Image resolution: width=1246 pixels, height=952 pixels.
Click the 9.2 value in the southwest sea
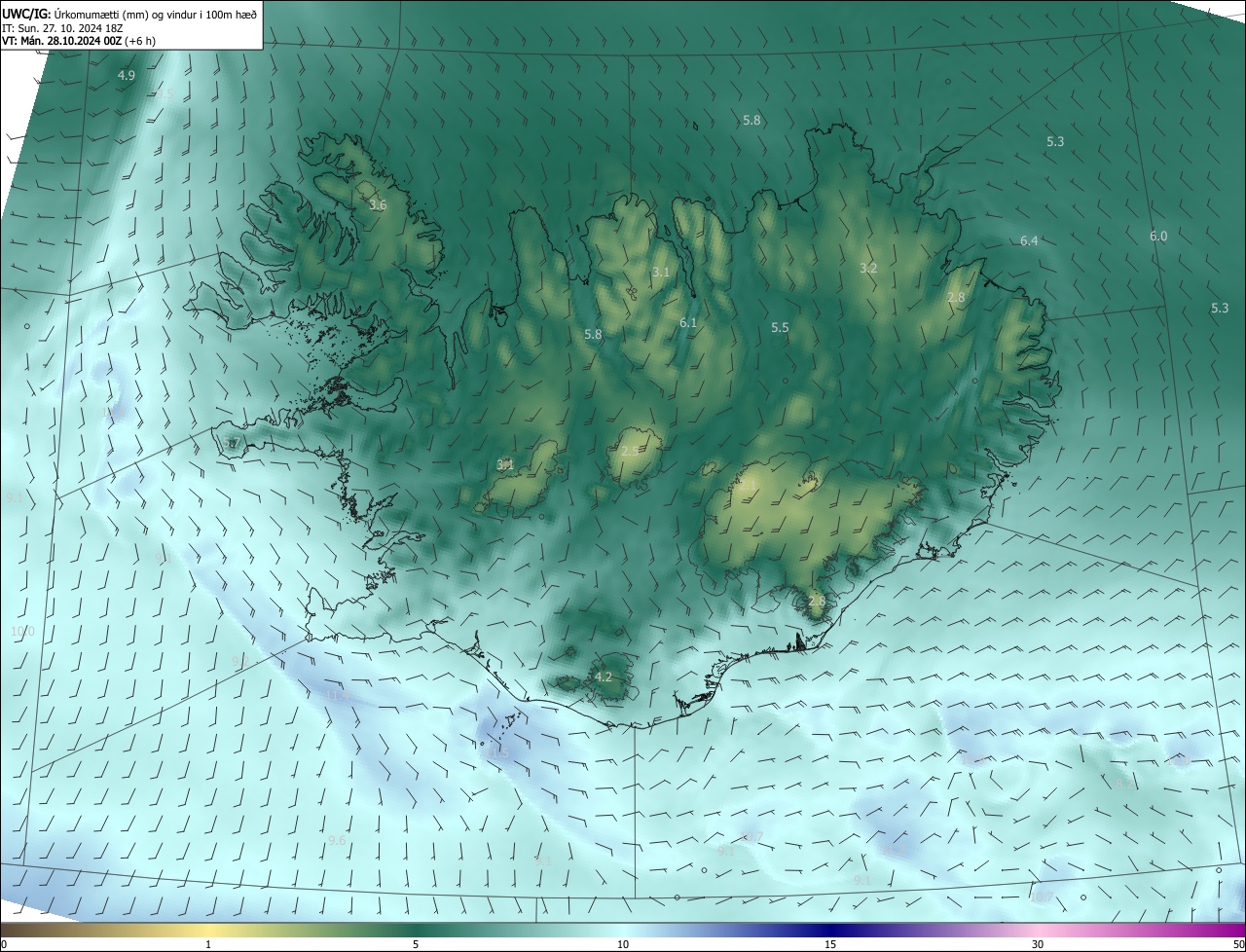pos(239,661)
